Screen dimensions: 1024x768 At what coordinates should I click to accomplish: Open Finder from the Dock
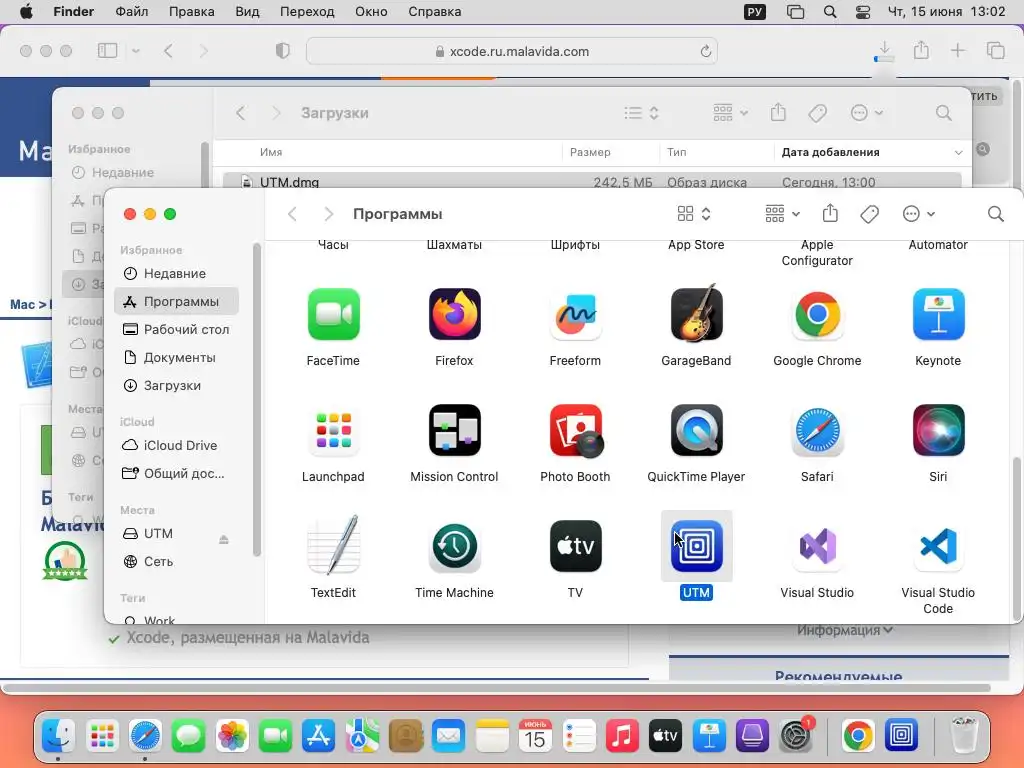[x=59, y=736]
